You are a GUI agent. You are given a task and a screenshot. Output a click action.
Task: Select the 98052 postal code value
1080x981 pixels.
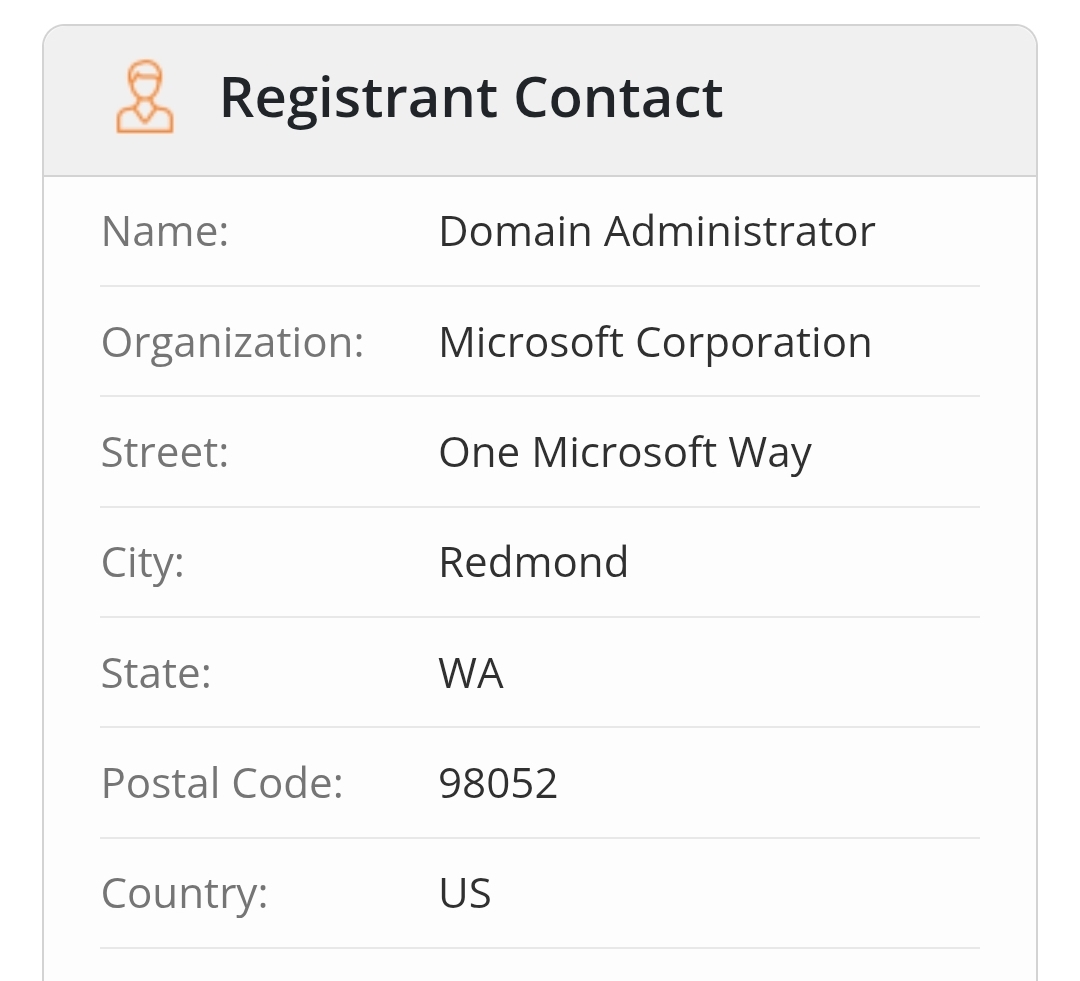(x=498, y=784)
